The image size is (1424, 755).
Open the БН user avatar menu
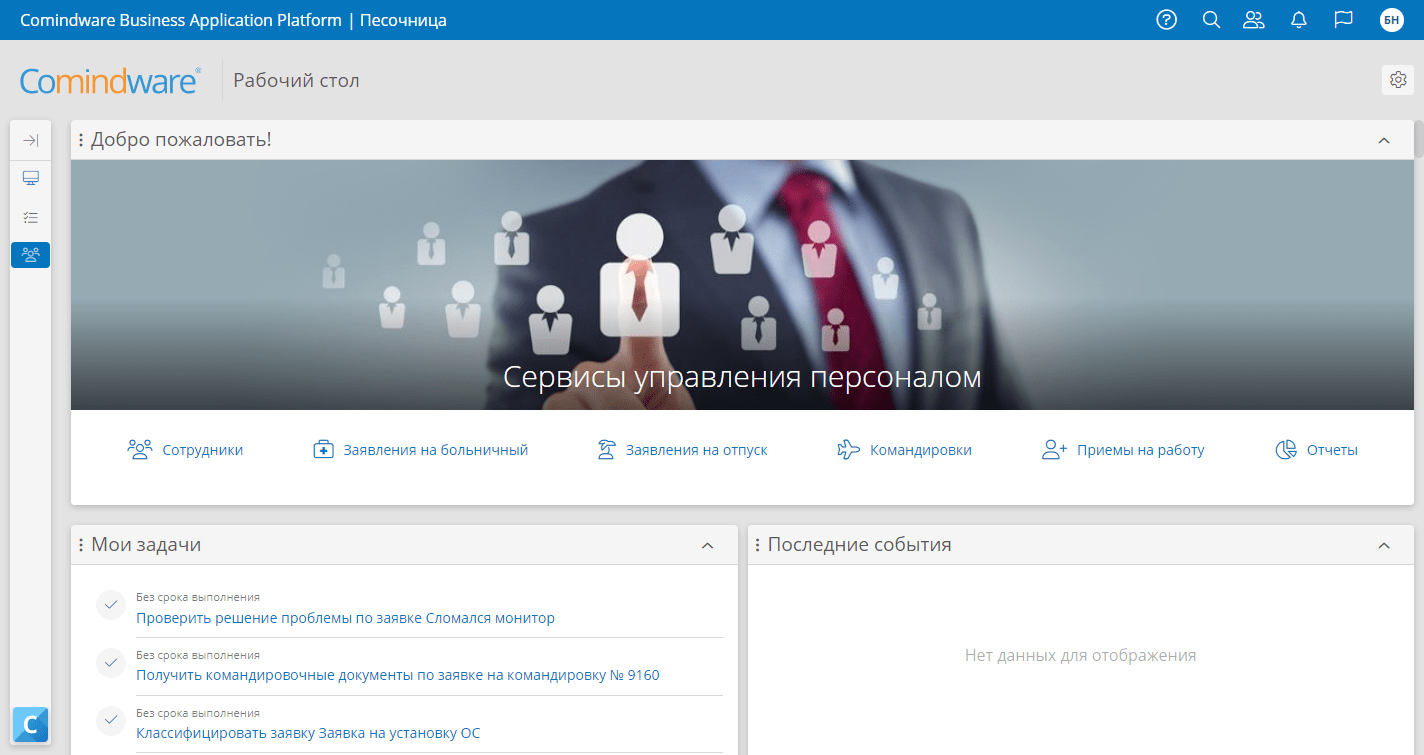1391,20
